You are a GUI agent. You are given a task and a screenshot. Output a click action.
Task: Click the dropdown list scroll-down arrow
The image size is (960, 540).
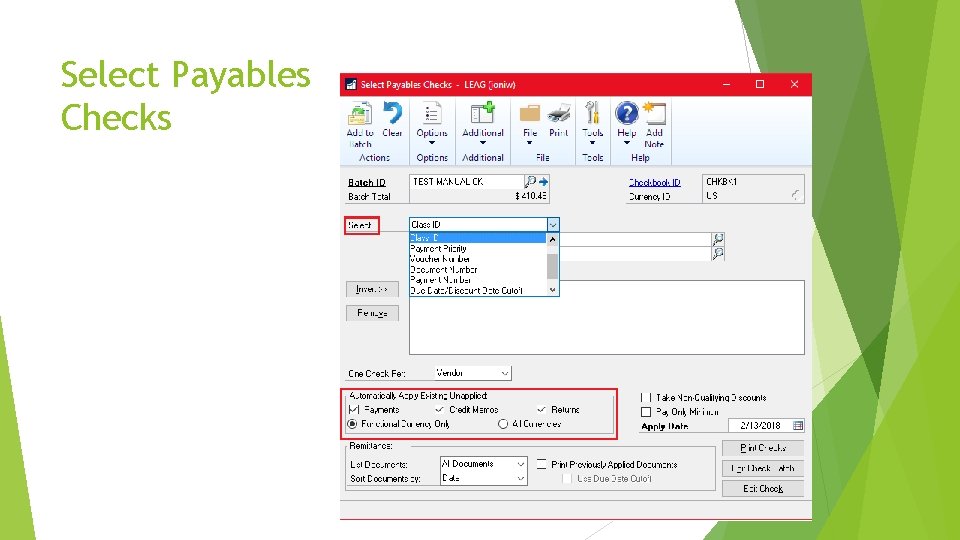click(x=552, y=290)
